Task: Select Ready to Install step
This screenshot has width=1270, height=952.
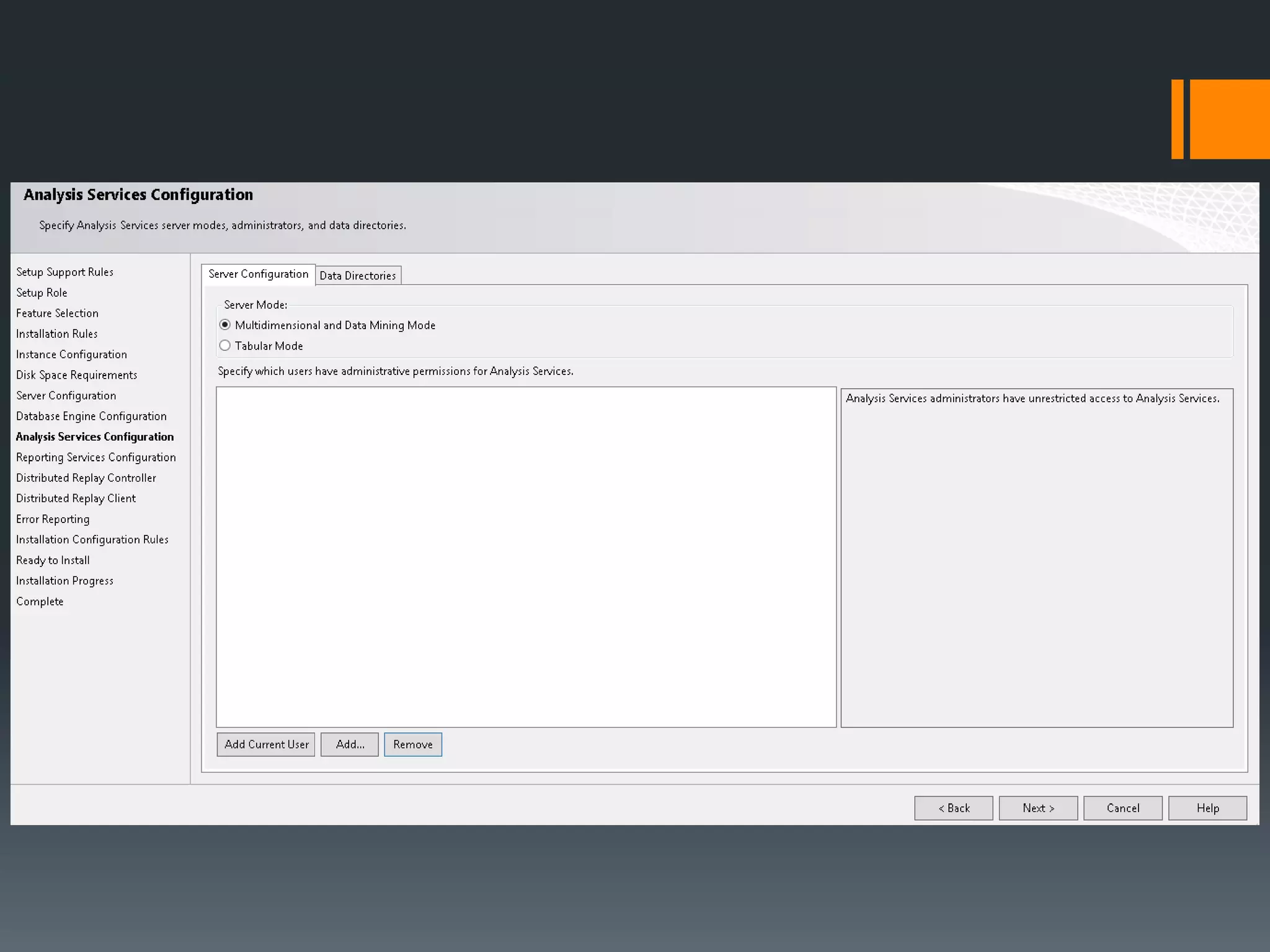Action: (x=53, y=560)
